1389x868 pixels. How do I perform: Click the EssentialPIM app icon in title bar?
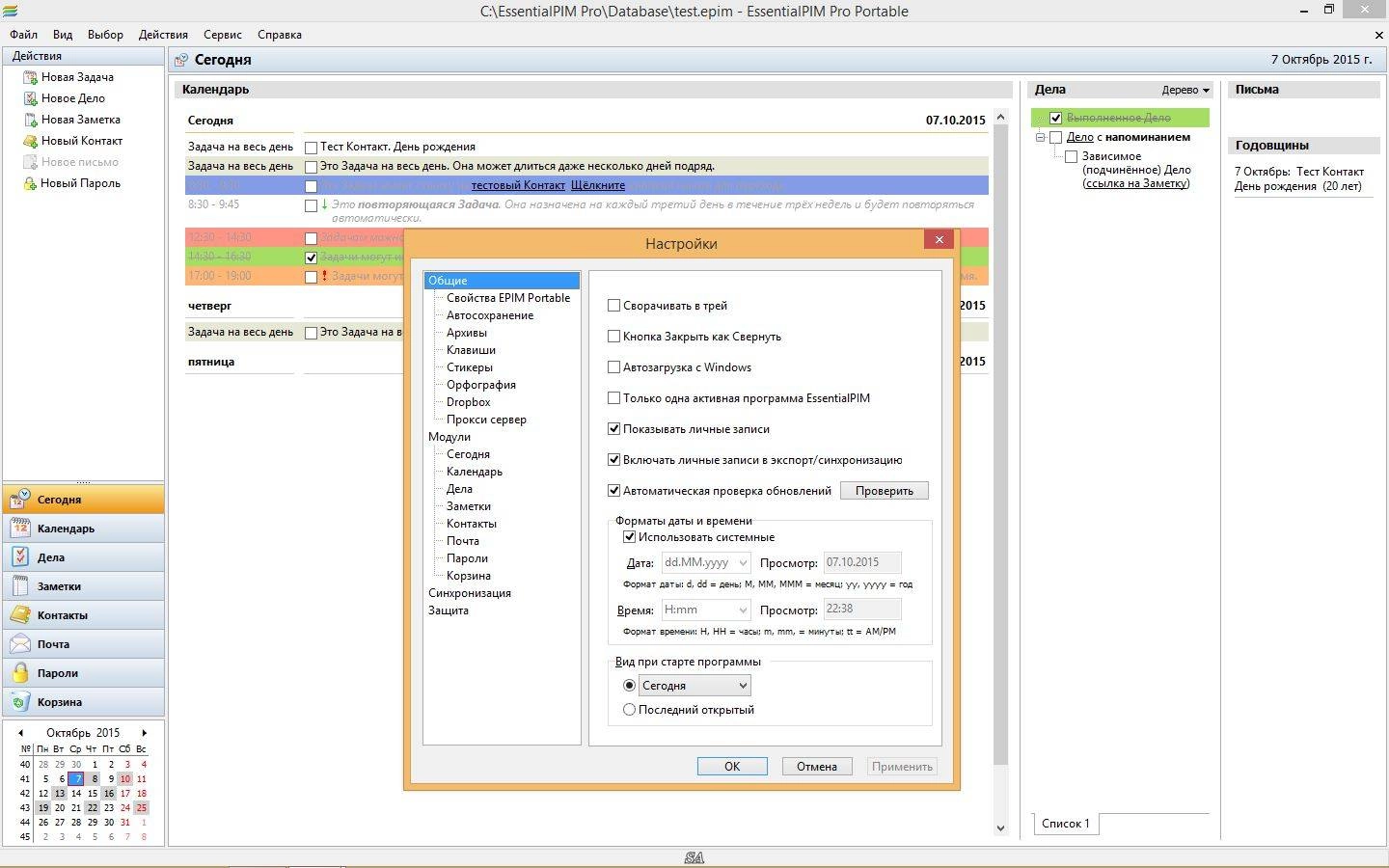tap(10, 11)
